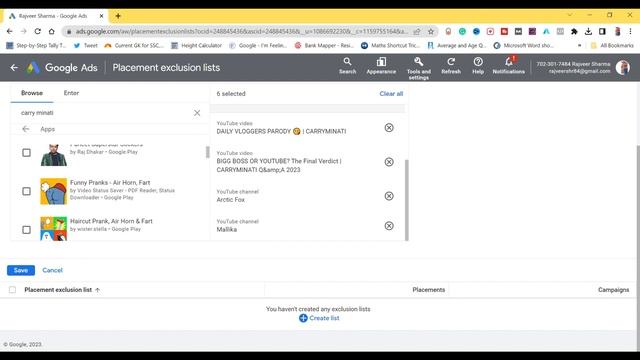Remove DAILY VLOGGERS PARODY video from selection
This screenshot has height=360, width=640.
389,128
